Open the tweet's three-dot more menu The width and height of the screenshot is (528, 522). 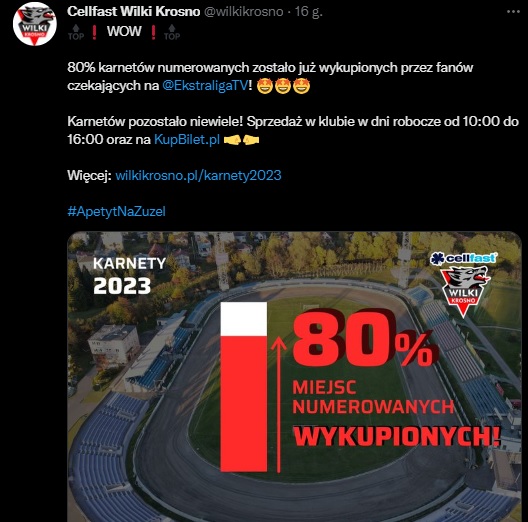513,12
